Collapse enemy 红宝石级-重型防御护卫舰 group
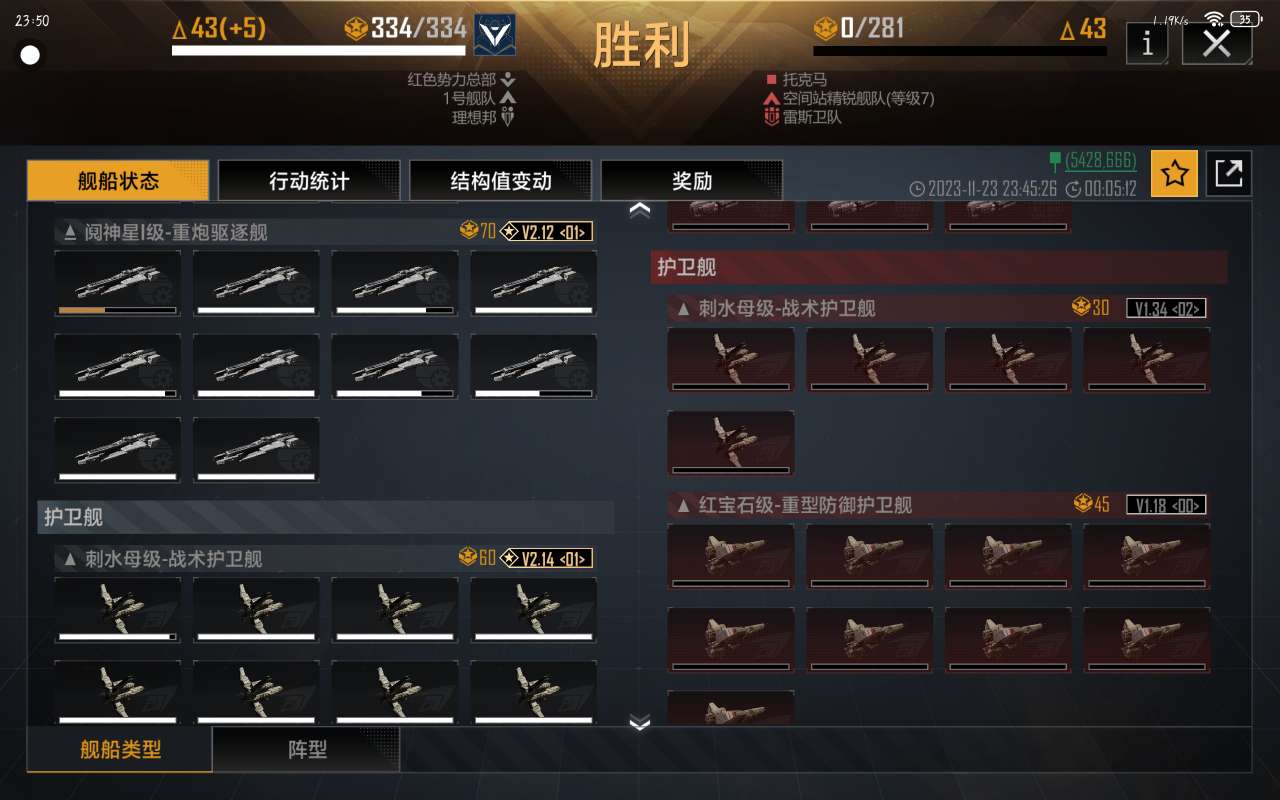This screenshot has width=1280, height=800. (x=684, y=506)
